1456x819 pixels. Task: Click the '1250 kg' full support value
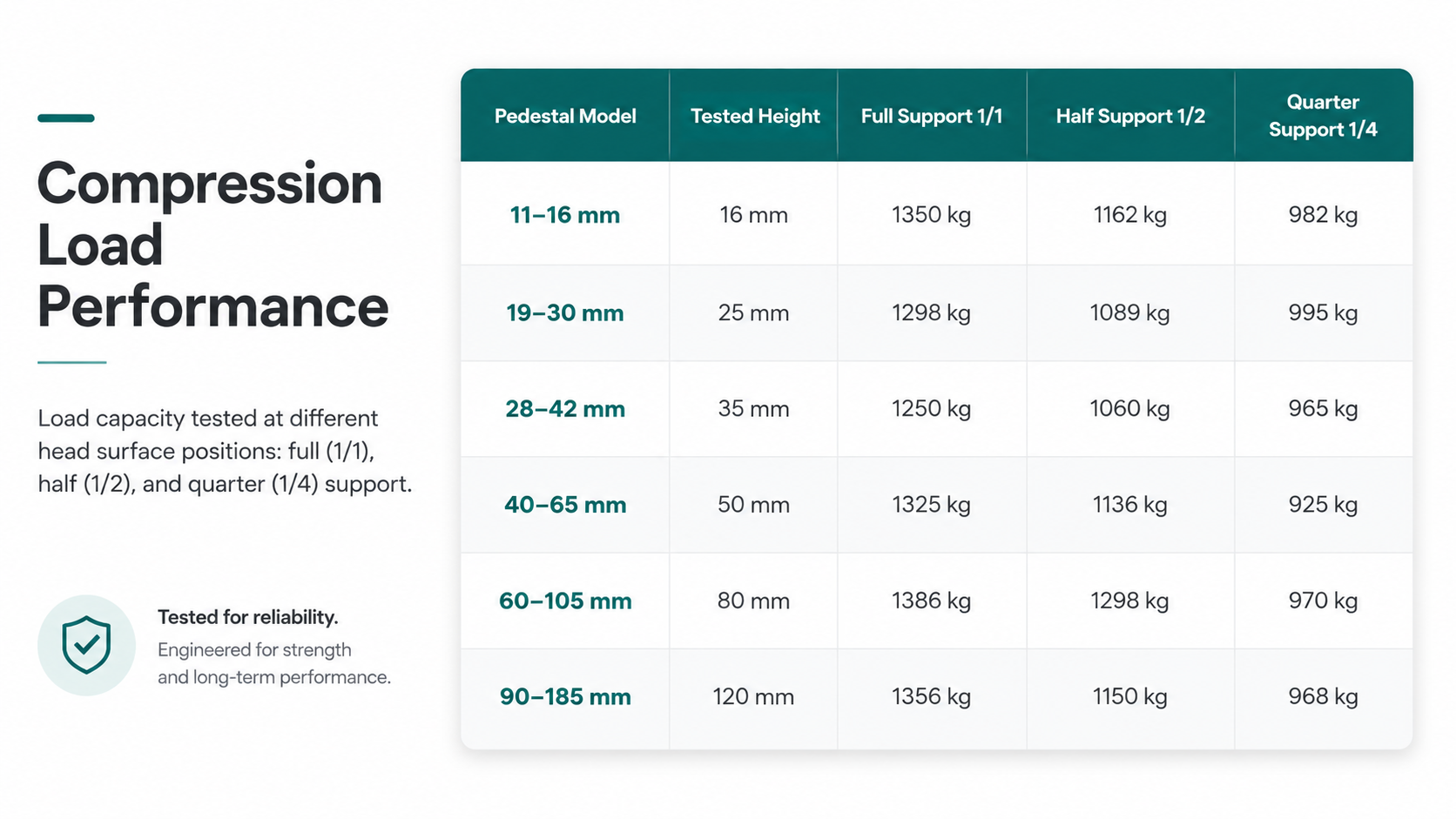(931, 409)
